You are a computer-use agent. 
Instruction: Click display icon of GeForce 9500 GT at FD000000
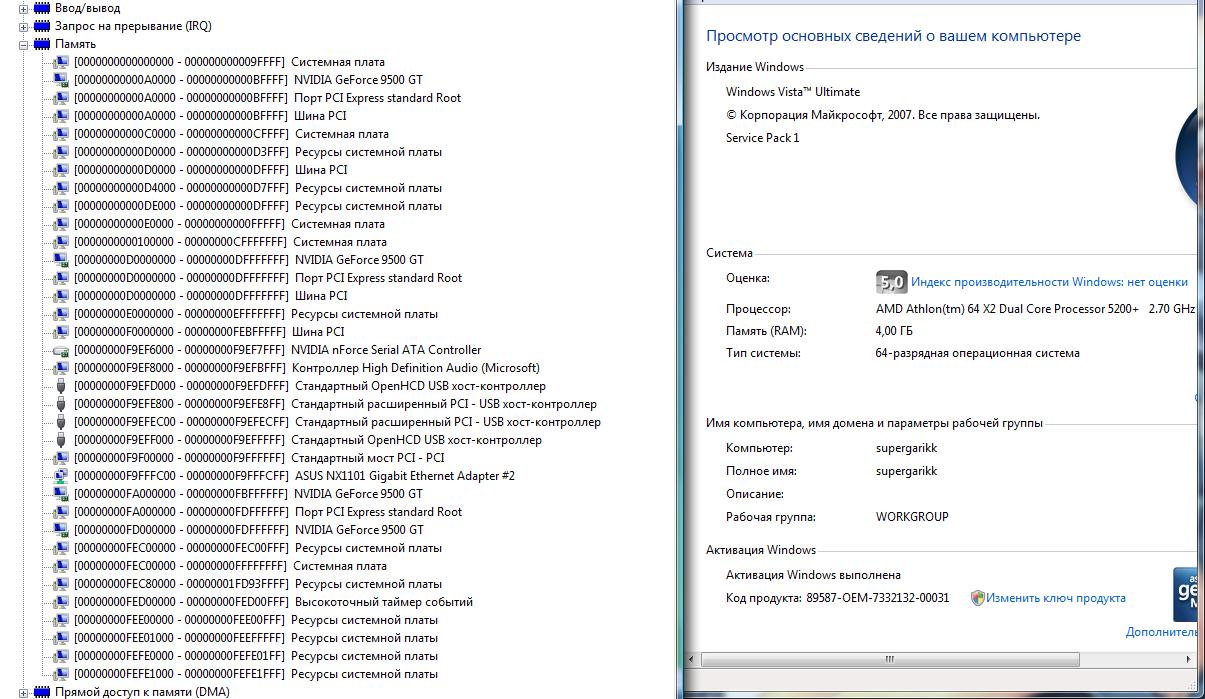[x=60, y=530]
